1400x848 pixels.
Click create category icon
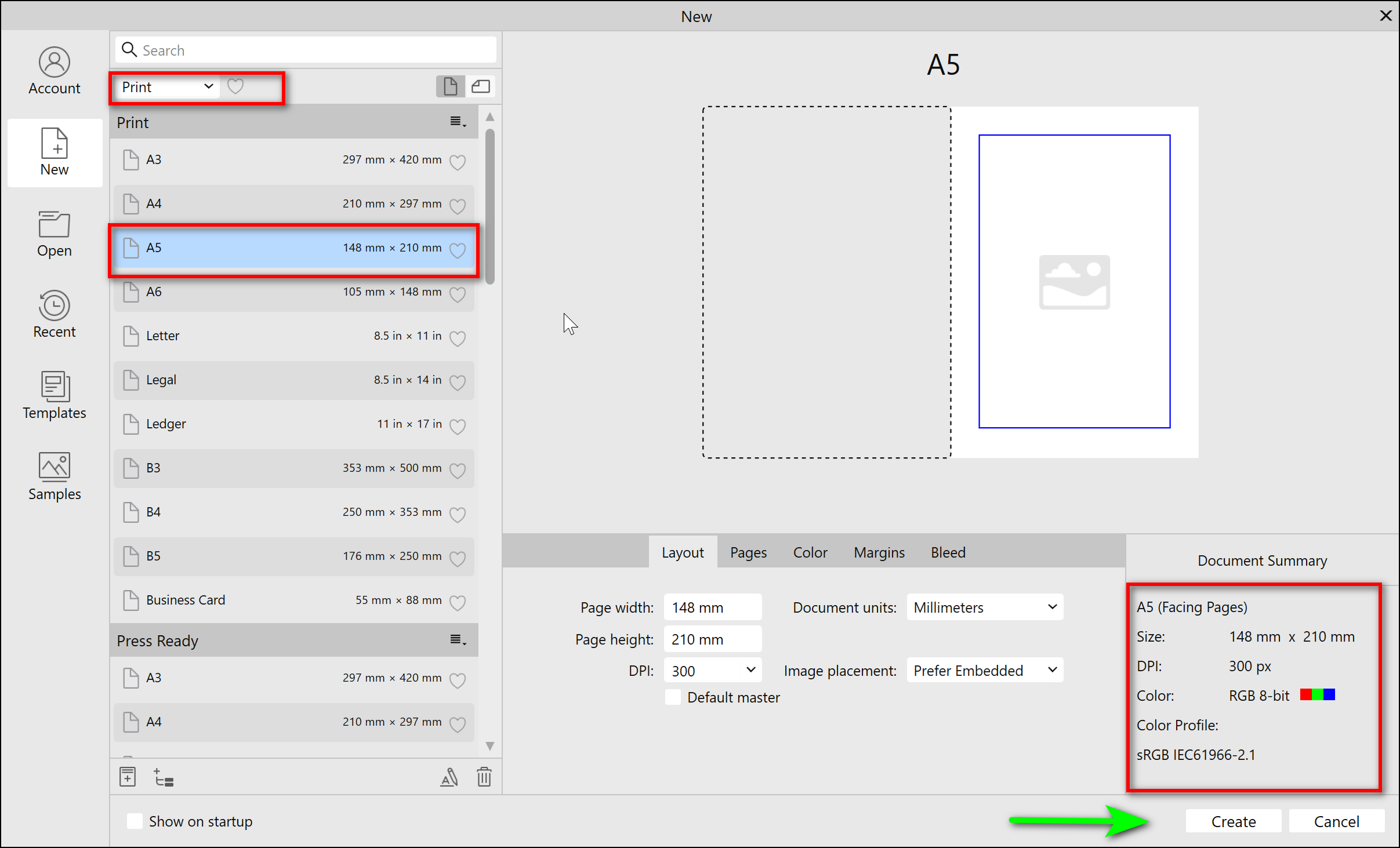tap(164, 777)
